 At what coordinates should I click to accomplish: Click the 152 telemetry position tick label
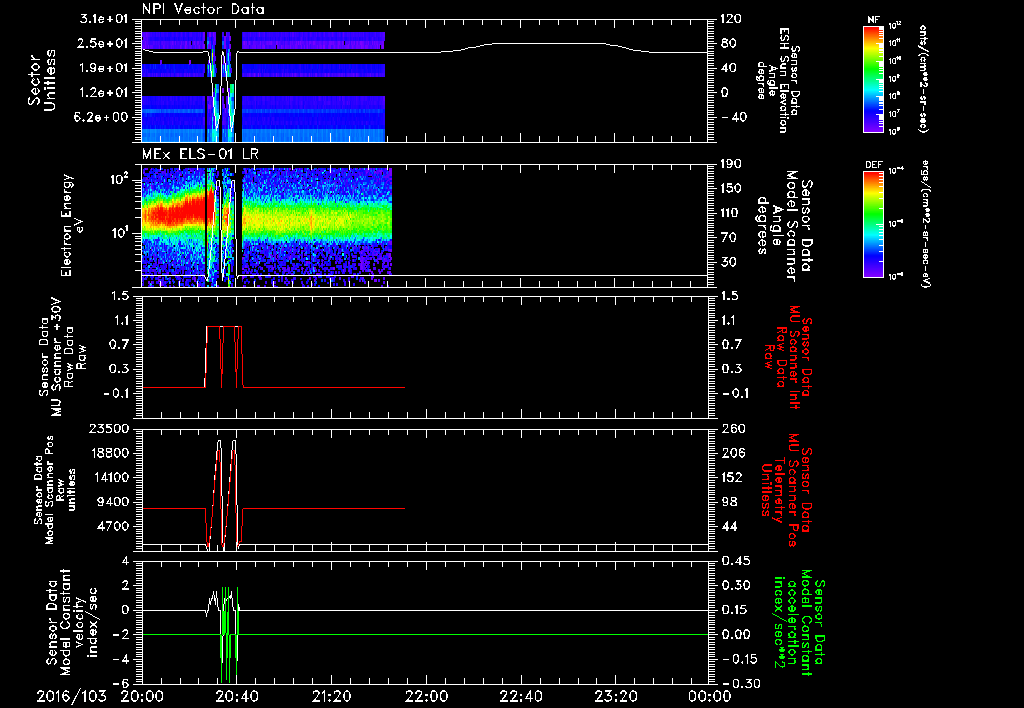click(x=733, y=477)
